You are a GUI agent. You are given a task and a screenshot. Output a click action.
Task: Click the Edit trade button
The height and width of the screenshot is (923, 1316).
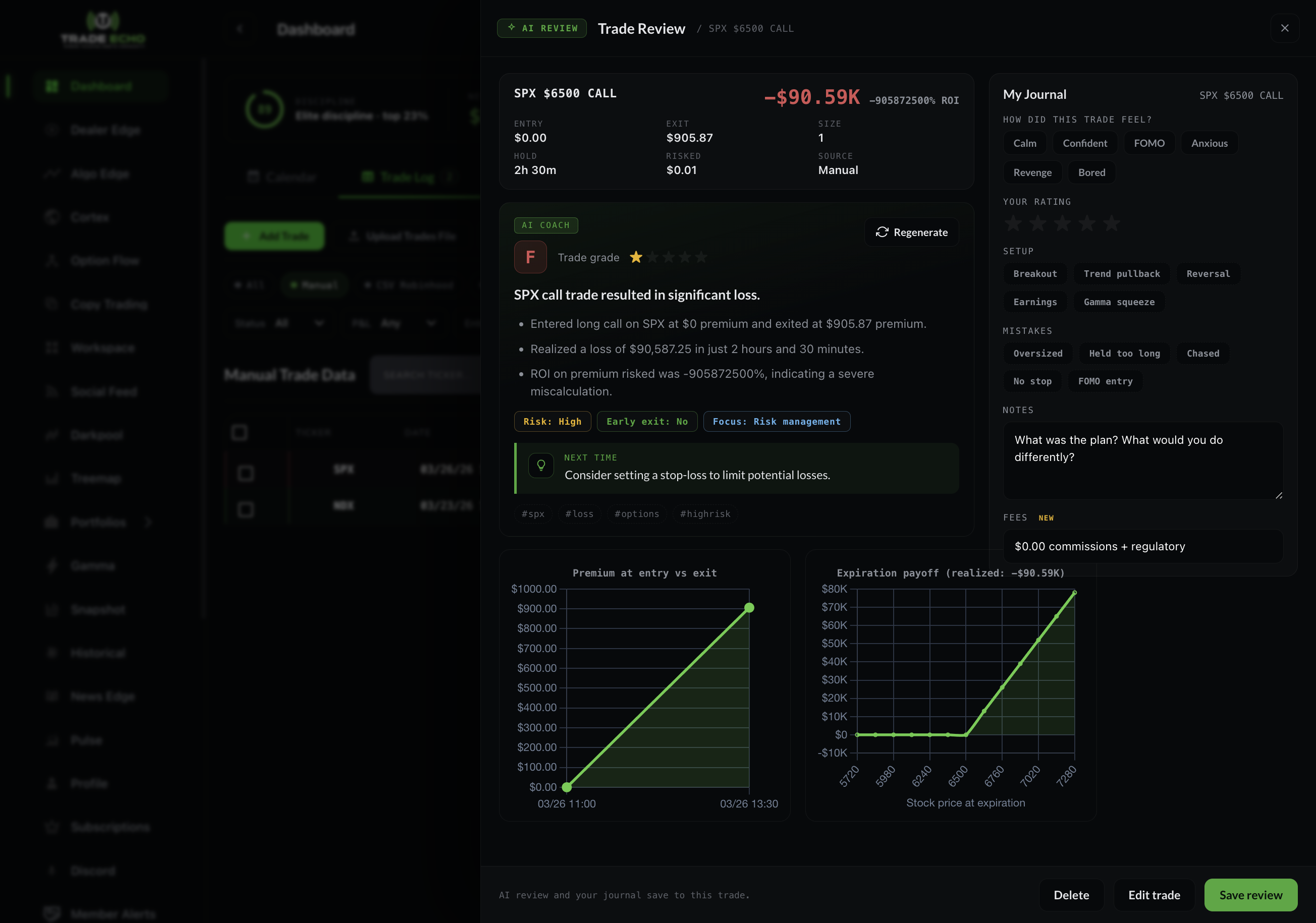1154,895
